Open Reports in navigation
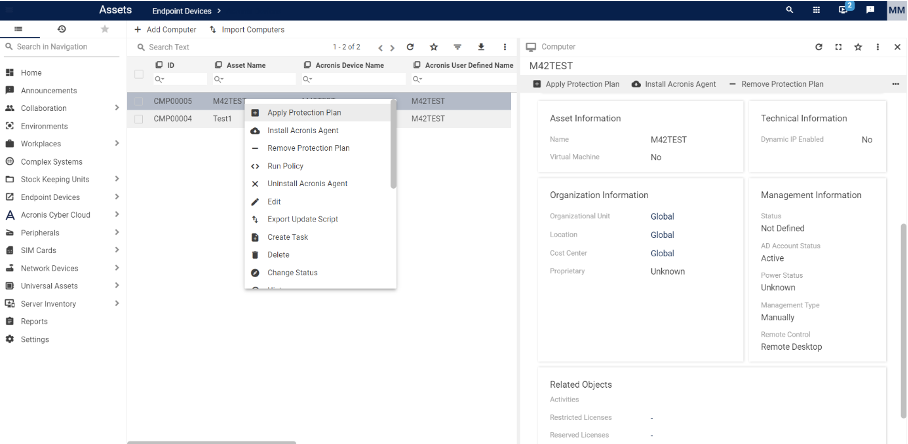The image size is (908, 444). point(34,321)
